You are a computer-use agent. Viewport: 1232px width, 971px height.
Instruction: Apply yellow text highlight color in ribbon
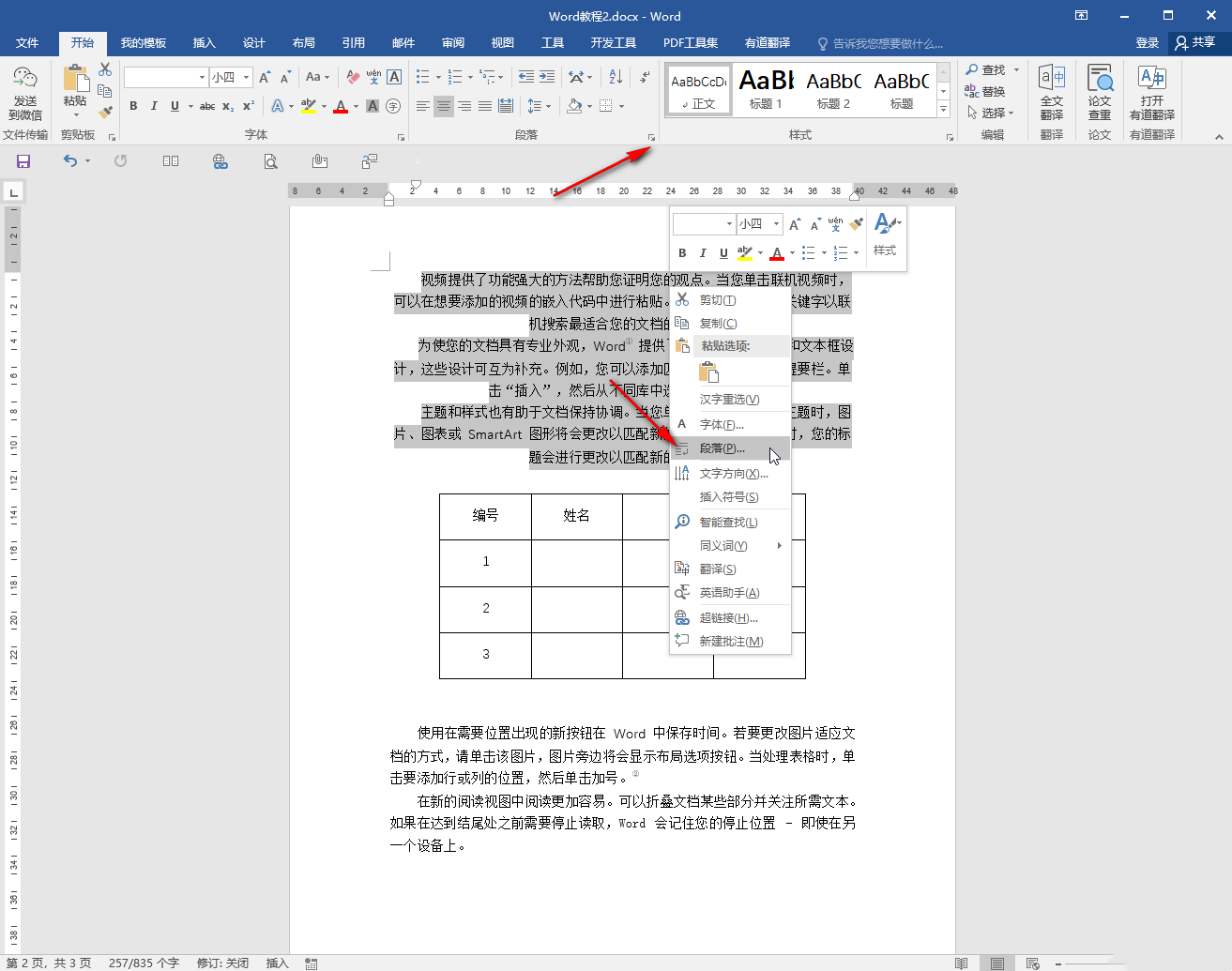[x=309, y=106]
